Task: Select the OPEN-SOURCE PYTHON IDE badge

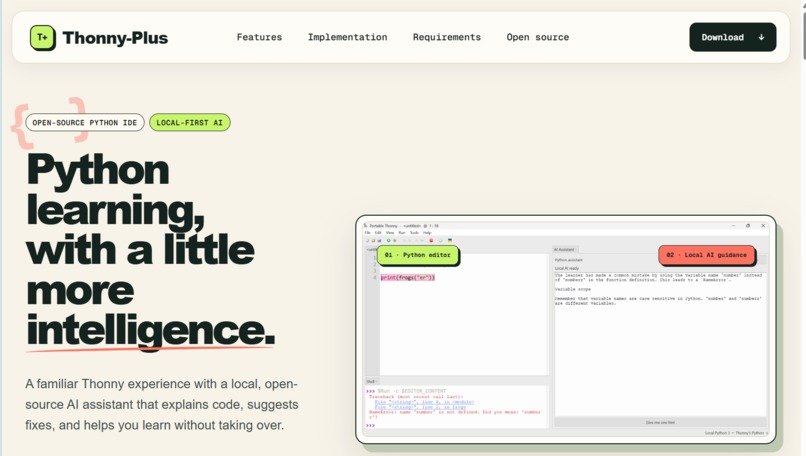Action: (85, 122)
